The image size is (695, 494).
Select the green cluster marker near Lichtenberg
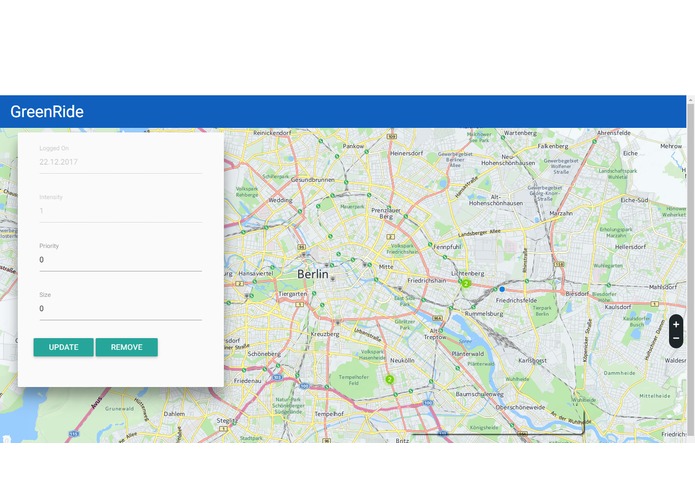465,284
